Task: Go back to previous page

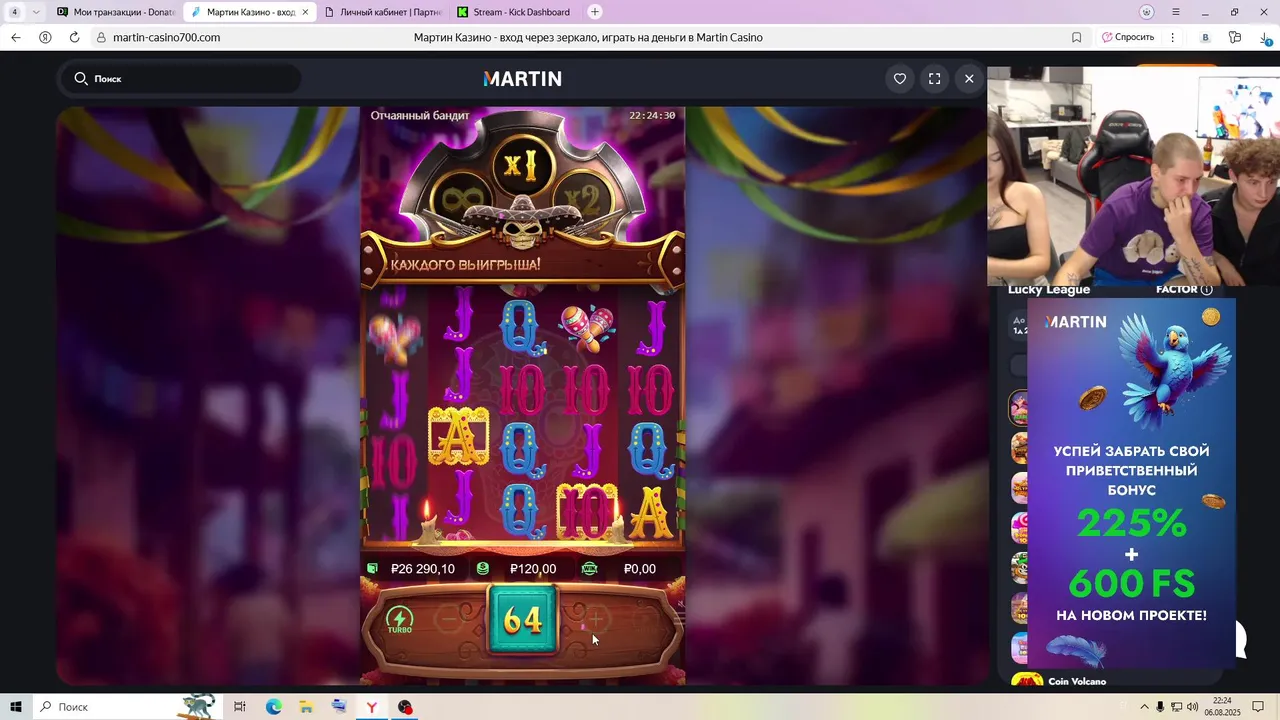Action: 15,37
